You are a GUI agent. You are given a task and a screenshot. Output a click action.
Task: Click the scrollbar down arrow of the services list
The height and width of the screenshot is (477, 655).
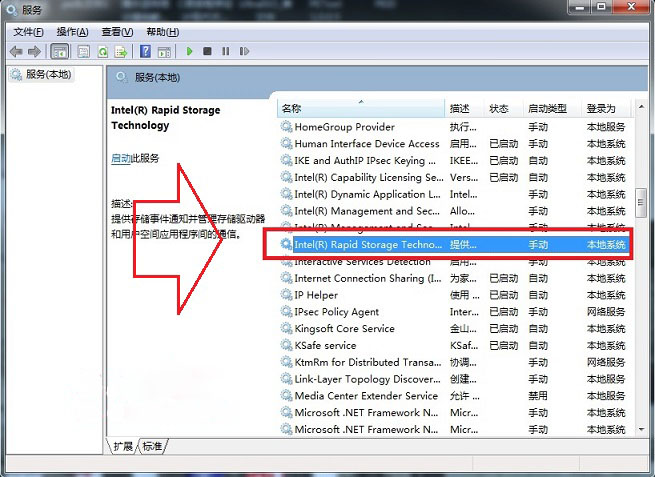(641, 429)
